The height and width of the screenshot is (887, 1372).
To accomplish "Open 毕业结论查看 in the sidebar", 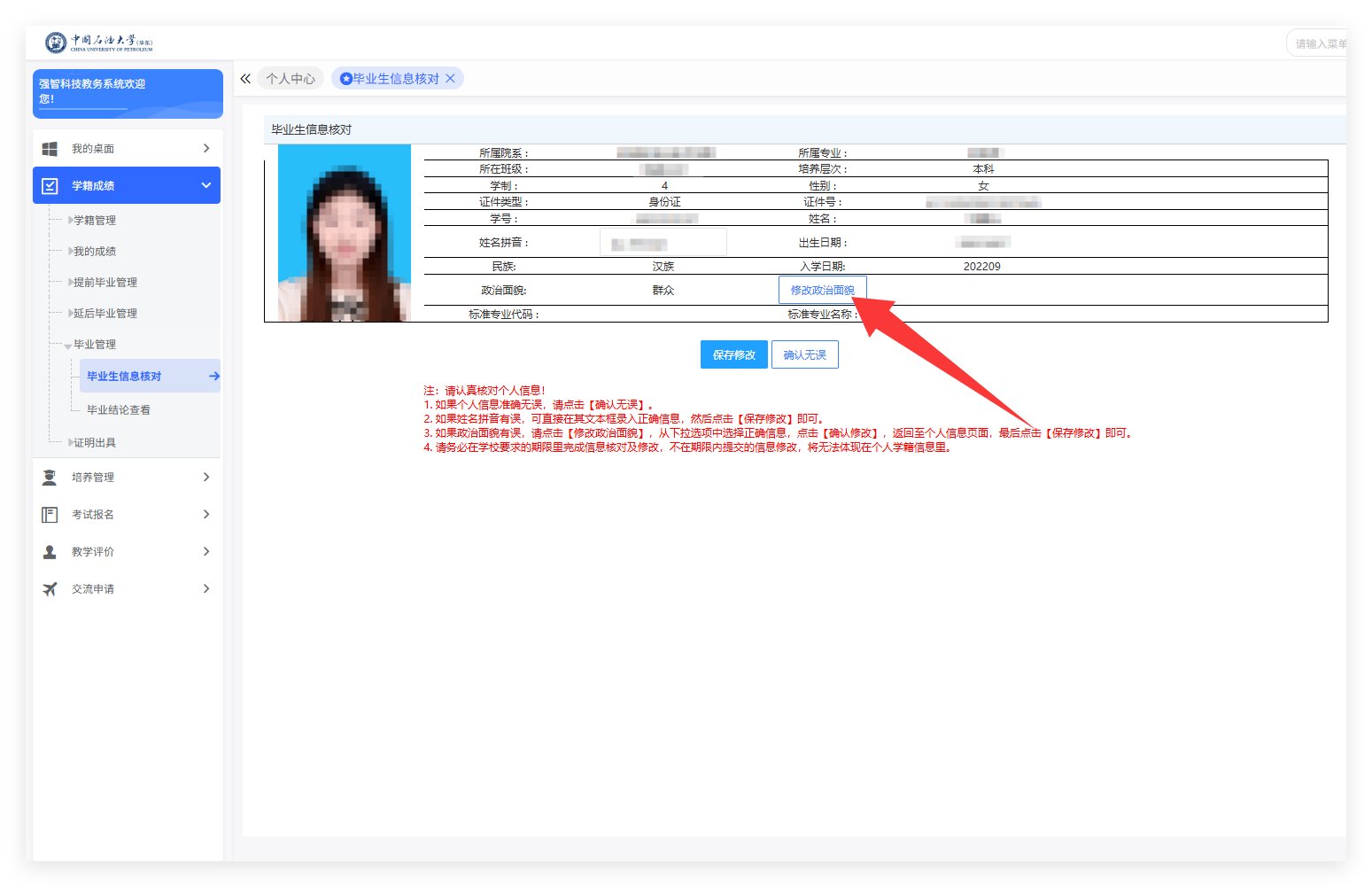I will coord(119,410).
